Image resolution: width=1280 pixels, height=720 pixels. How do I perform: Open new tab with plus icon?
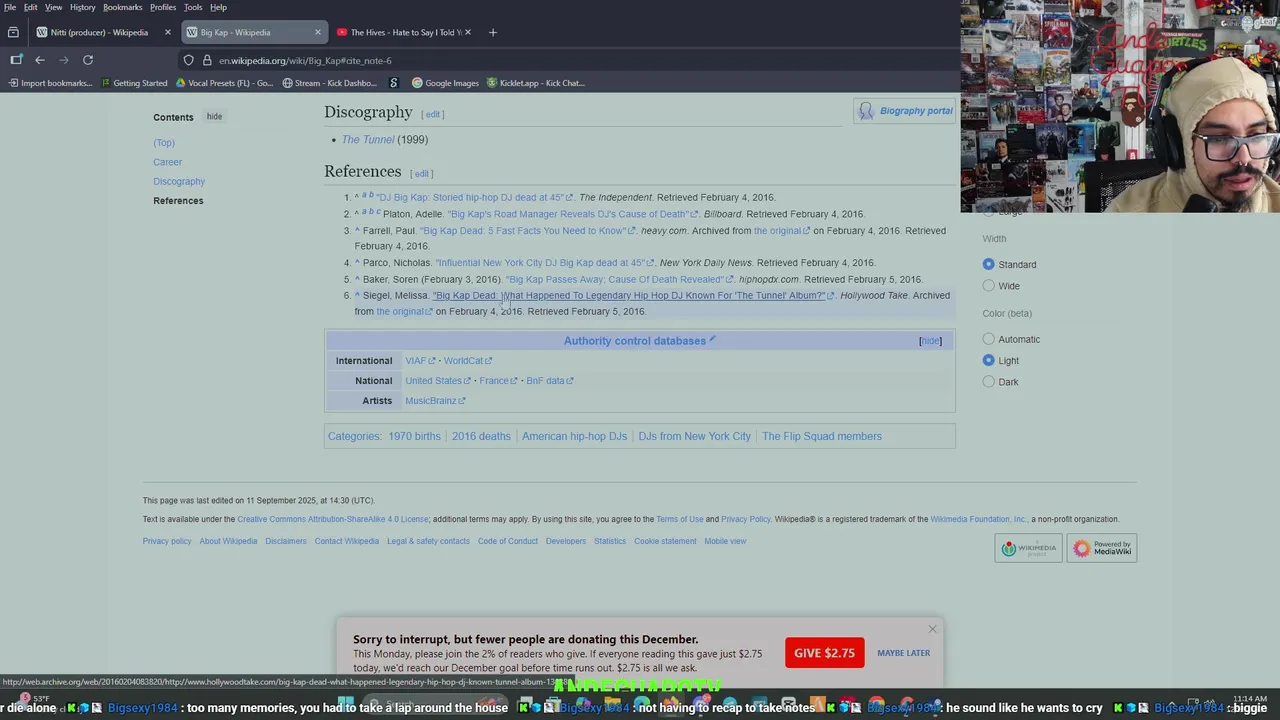point(492,32)
